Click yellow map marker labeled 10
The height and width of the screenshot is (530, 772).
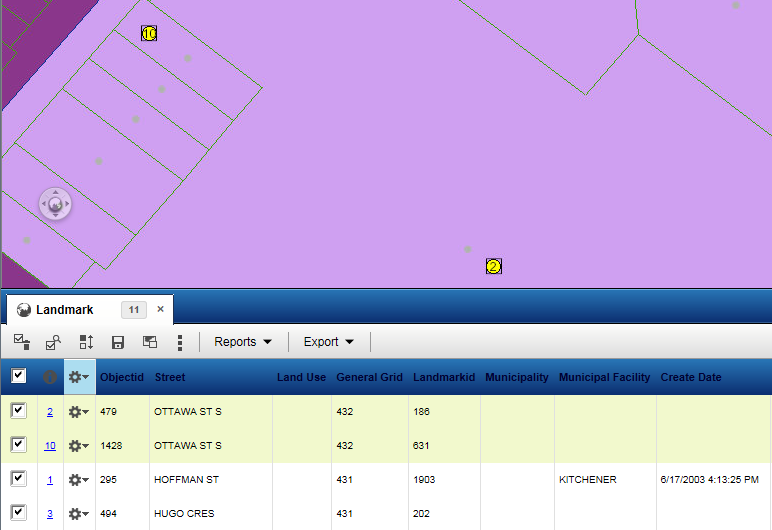point(149,34)
